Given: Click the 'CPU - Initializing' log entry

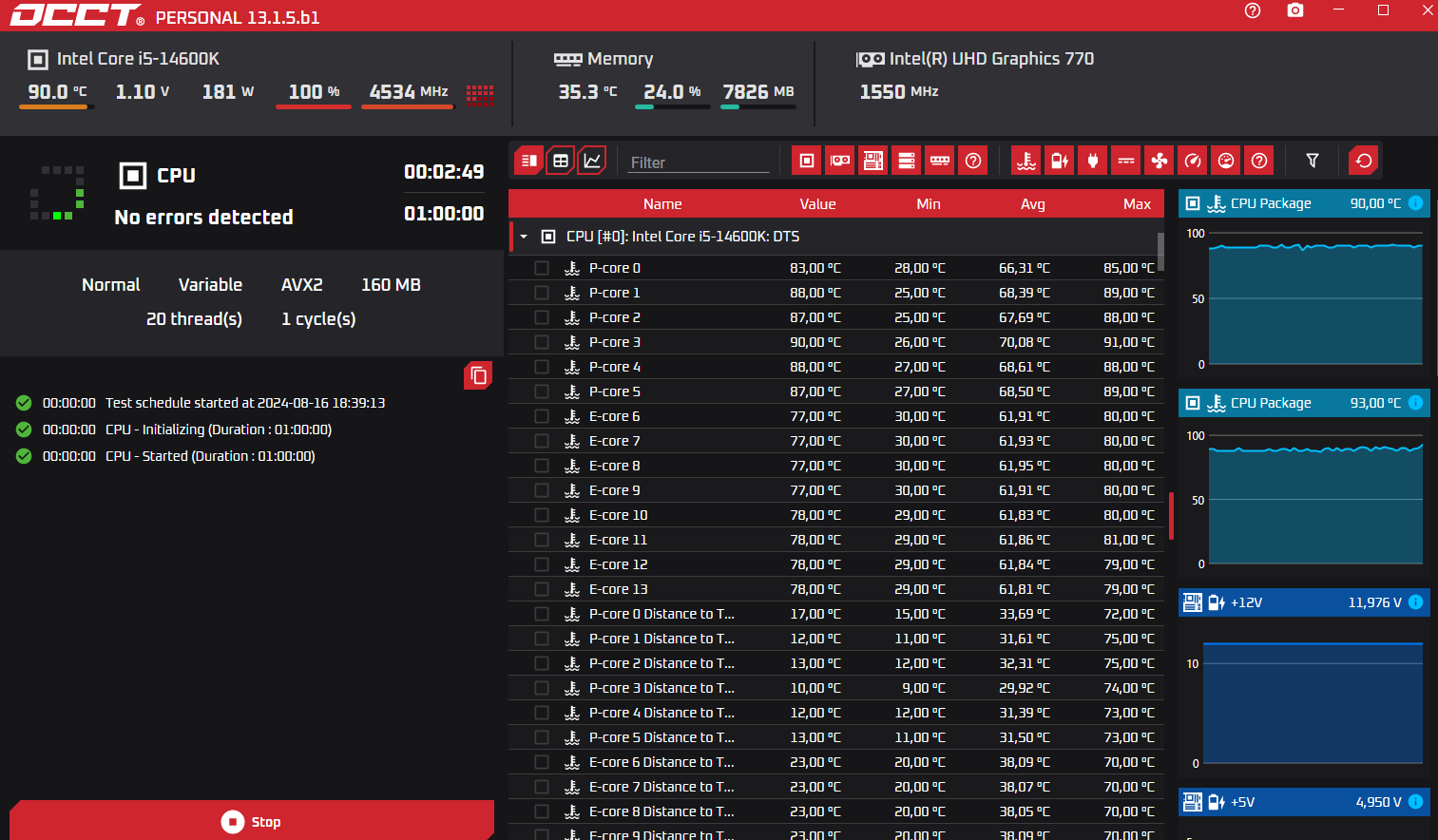Looking at the screenshot, I should pyautogui.click(x=219, y=430).
